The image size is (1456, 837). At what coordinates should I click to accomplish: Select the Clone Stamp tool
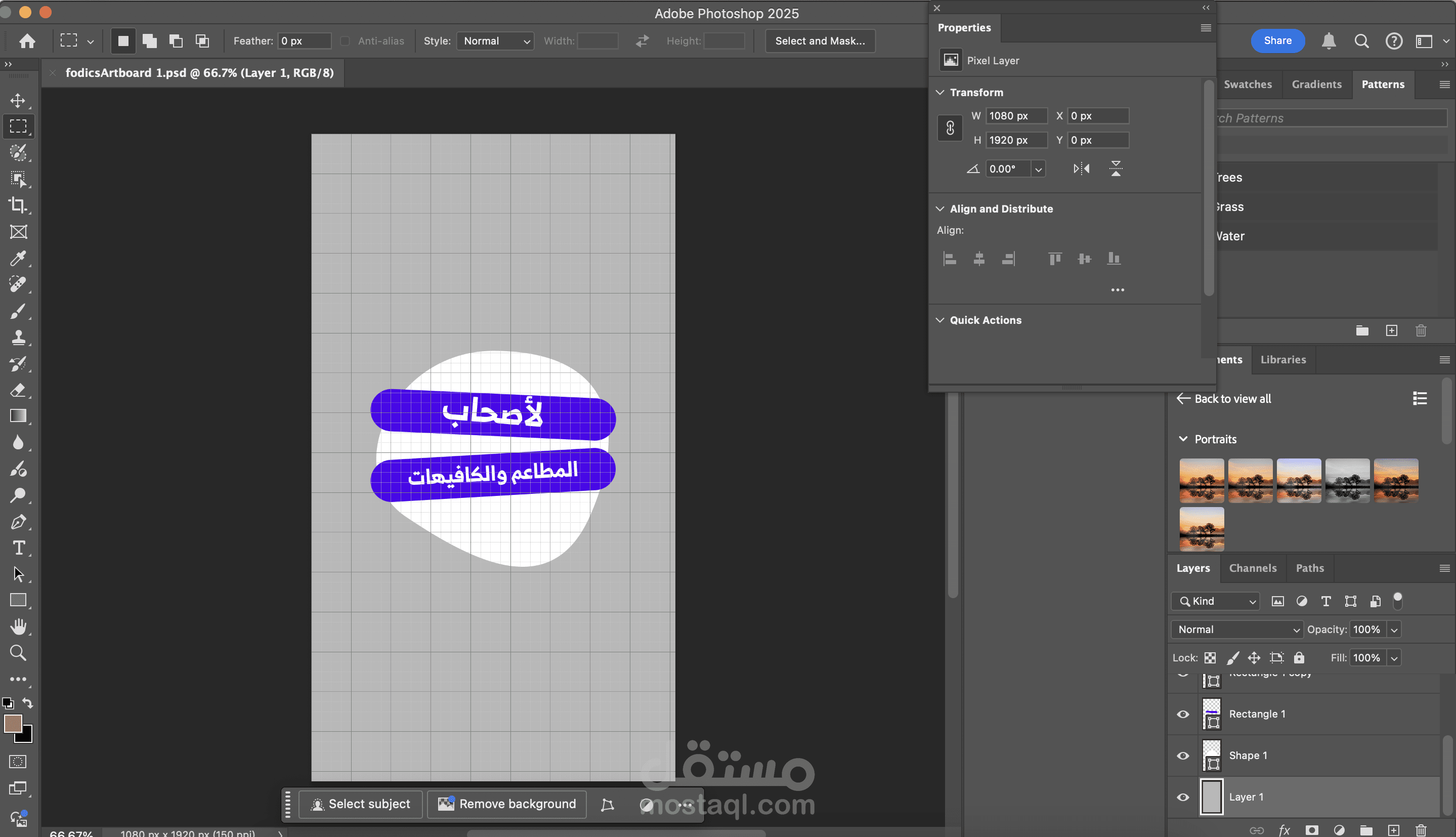pos(18,337)
